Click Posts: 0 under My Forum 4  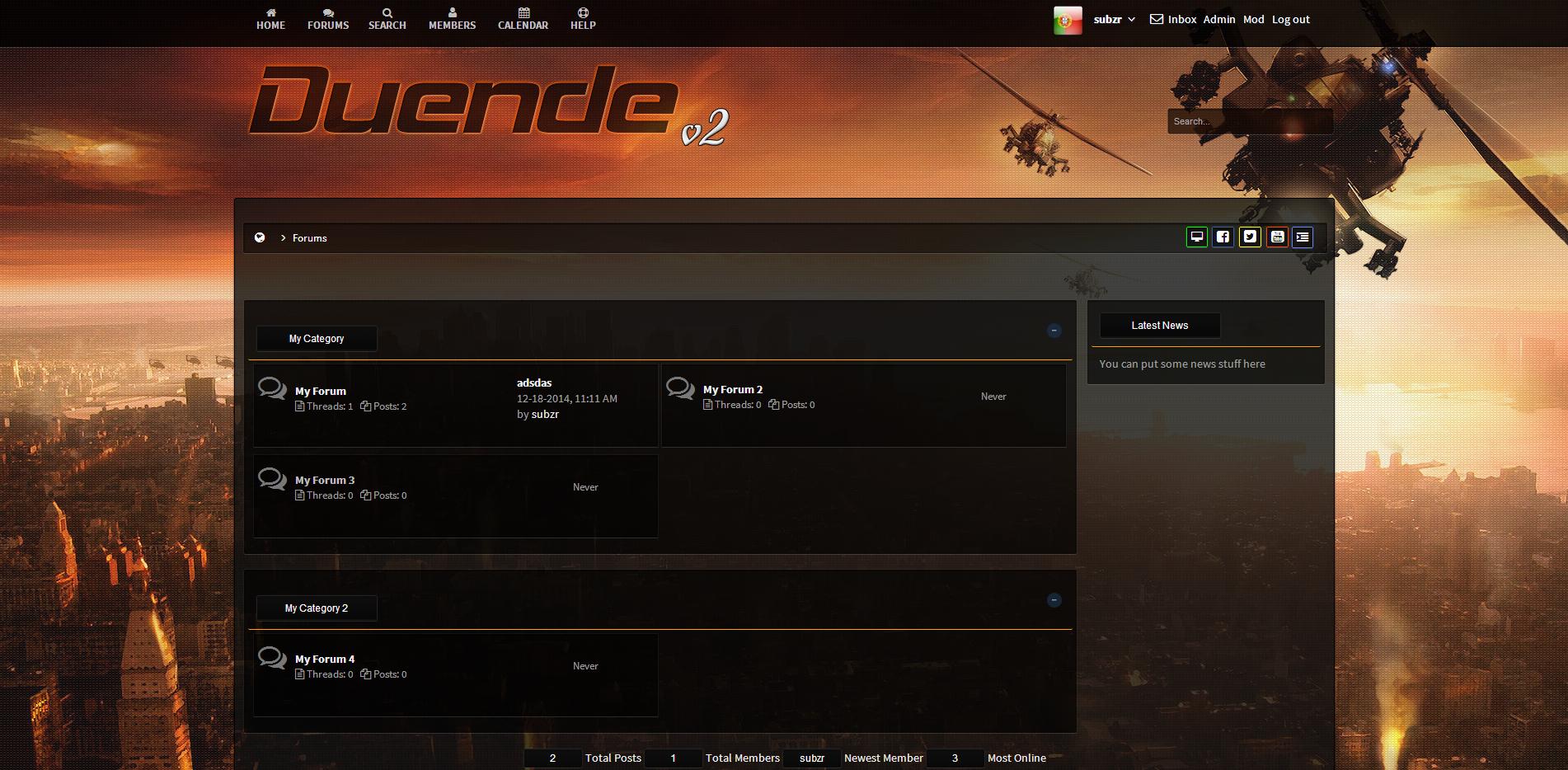coord(383,674)
